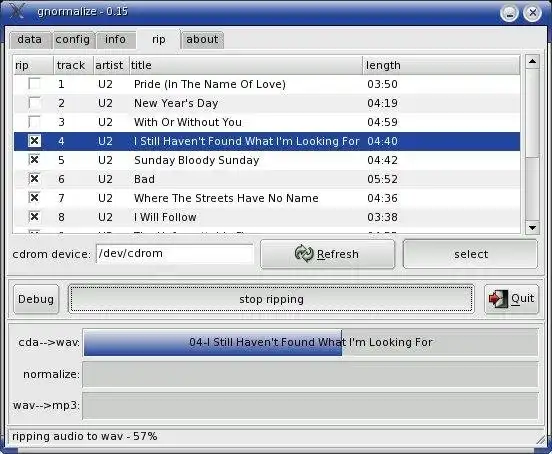Select title 'Pride (In The Name Of Love)'
552x454 pixels.
coord(210,84)
